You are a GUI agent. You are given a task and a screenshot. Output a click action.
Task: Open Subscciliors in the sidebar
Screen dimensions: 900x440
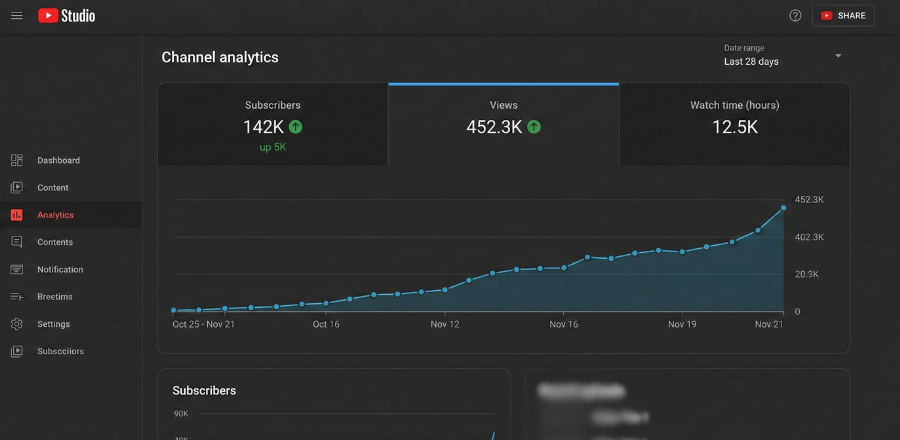pos(60,351)
